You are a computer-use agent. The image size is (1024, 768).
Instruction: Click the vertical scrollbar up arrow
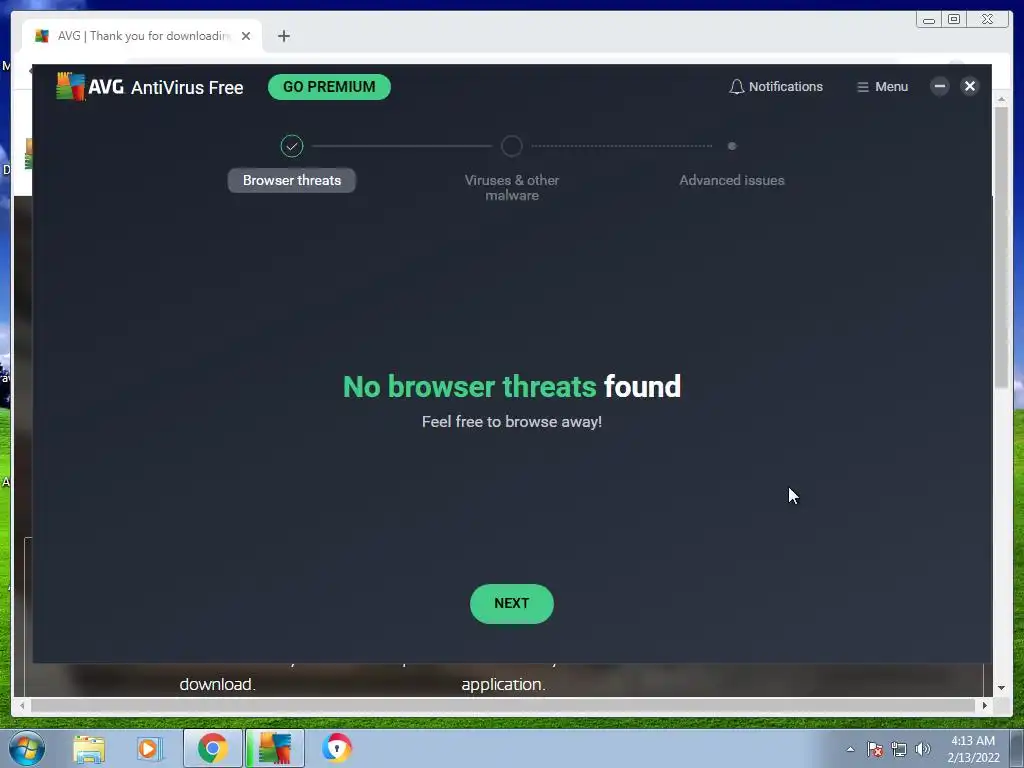(1002, 99)
